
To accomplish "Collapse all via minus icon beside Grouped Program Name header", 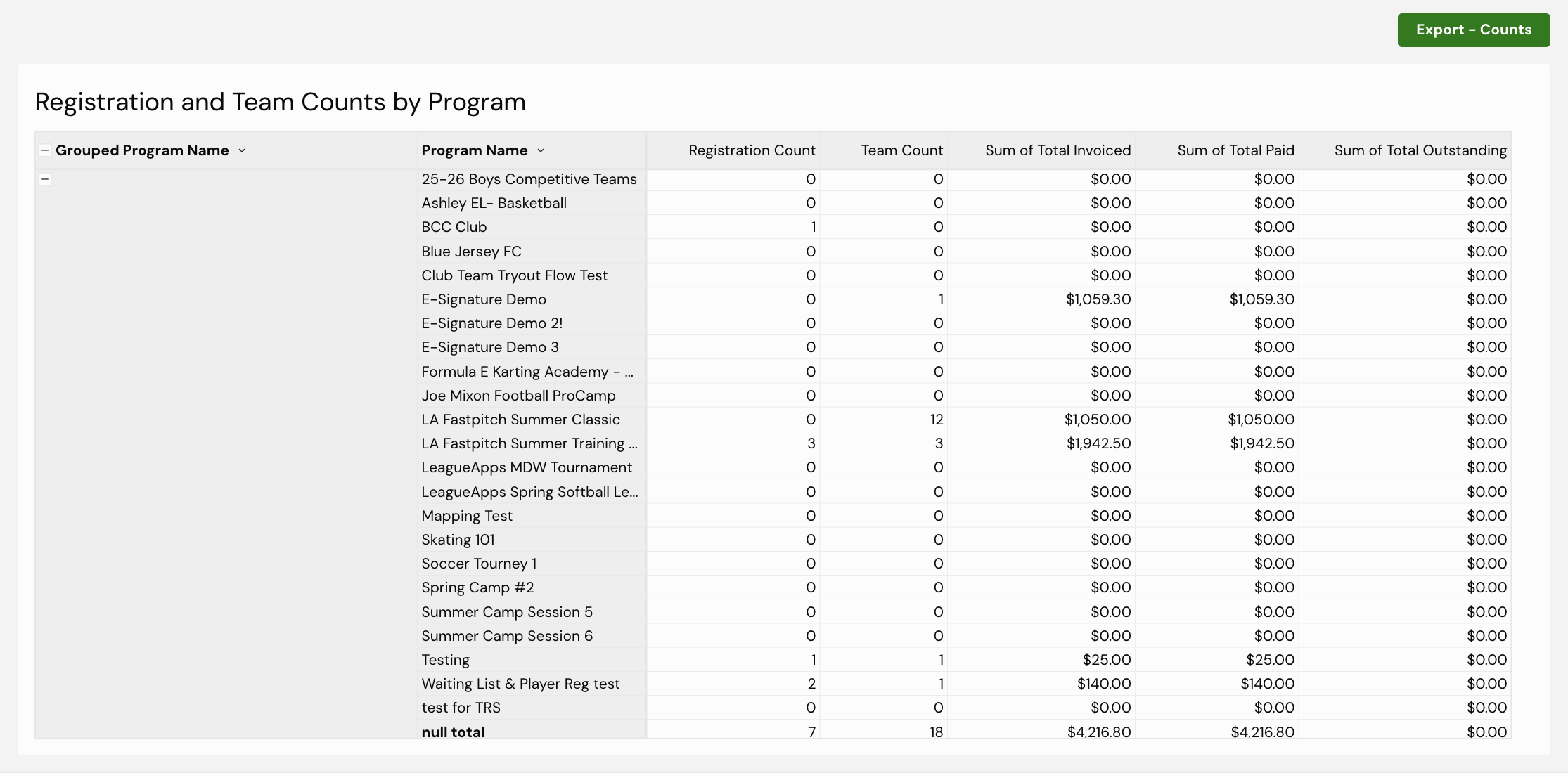I will coord(45,150).
